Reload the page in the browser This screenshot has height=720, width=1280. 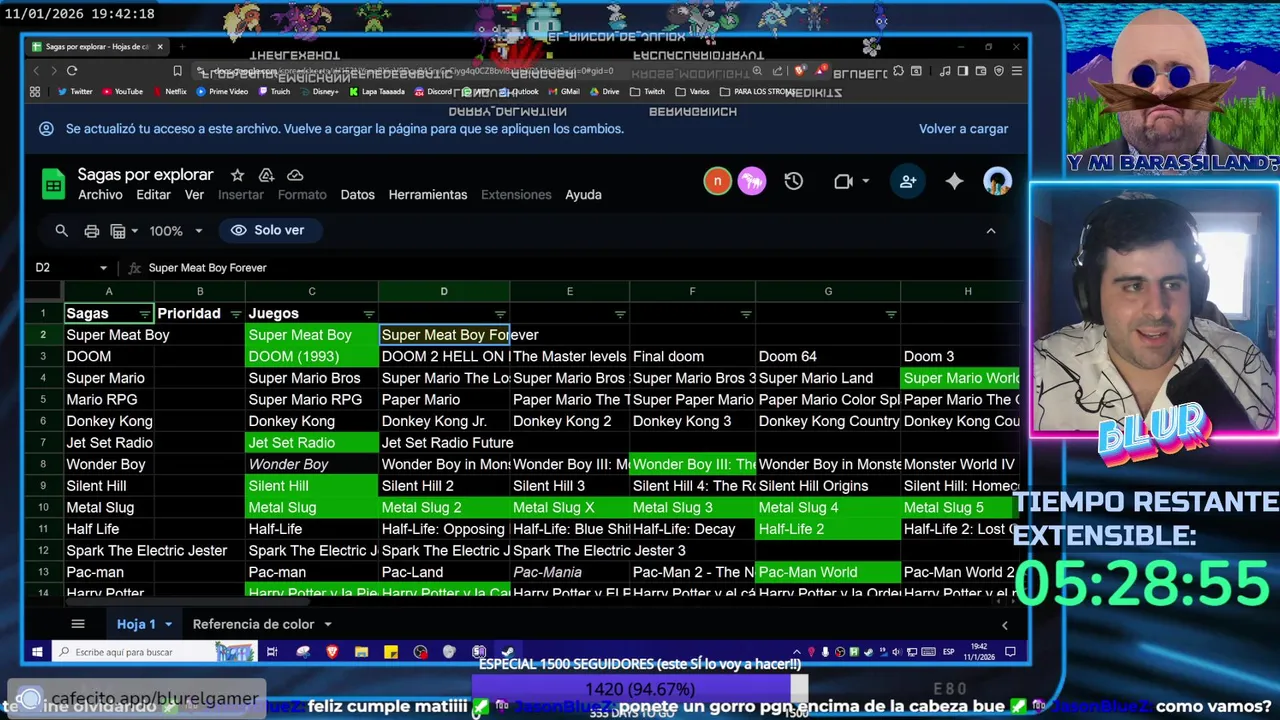pyautogui.click(x=72, y=71)
